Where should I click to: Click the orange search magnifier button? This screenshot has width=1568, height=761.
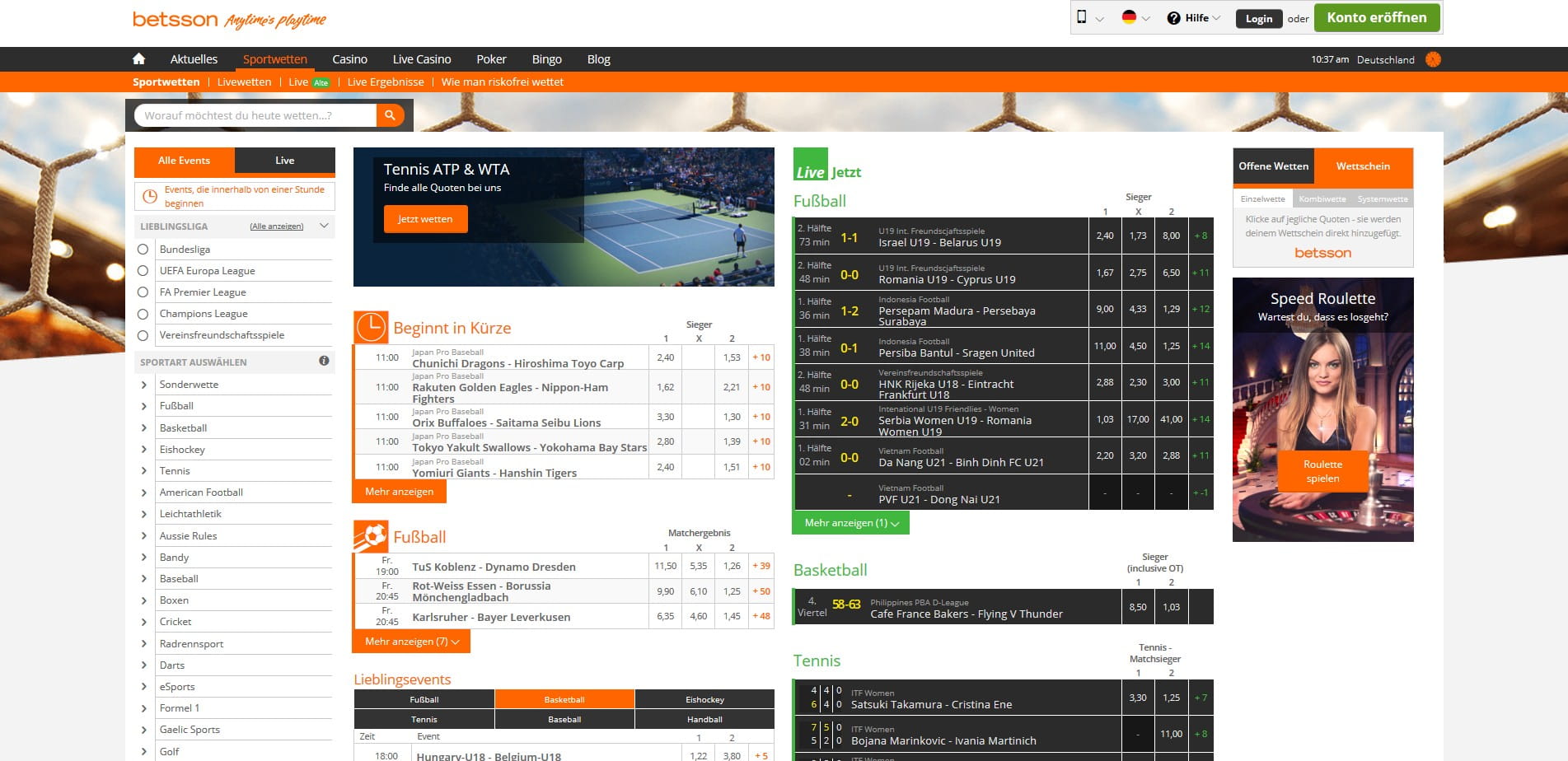click(391, 115)
